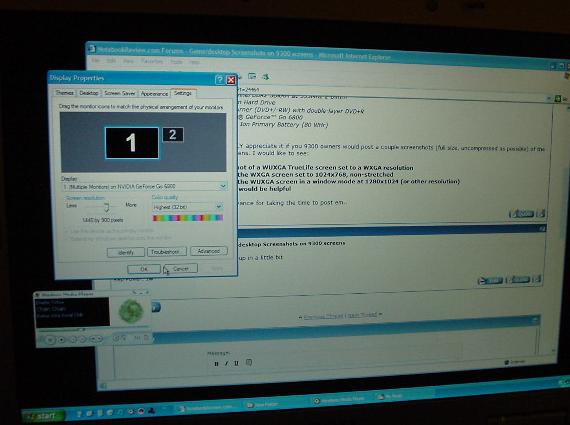Click the Underline formatting icon in reply editor
The width and height of the screenshot is (570, 425).
pyautogui.click(x=236, y=363)
